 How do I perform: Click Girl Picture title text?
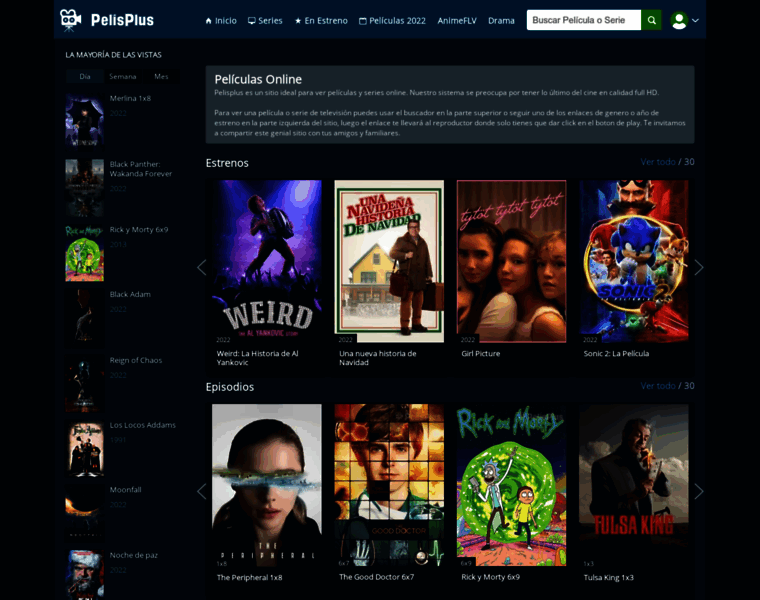coord(480,354)
